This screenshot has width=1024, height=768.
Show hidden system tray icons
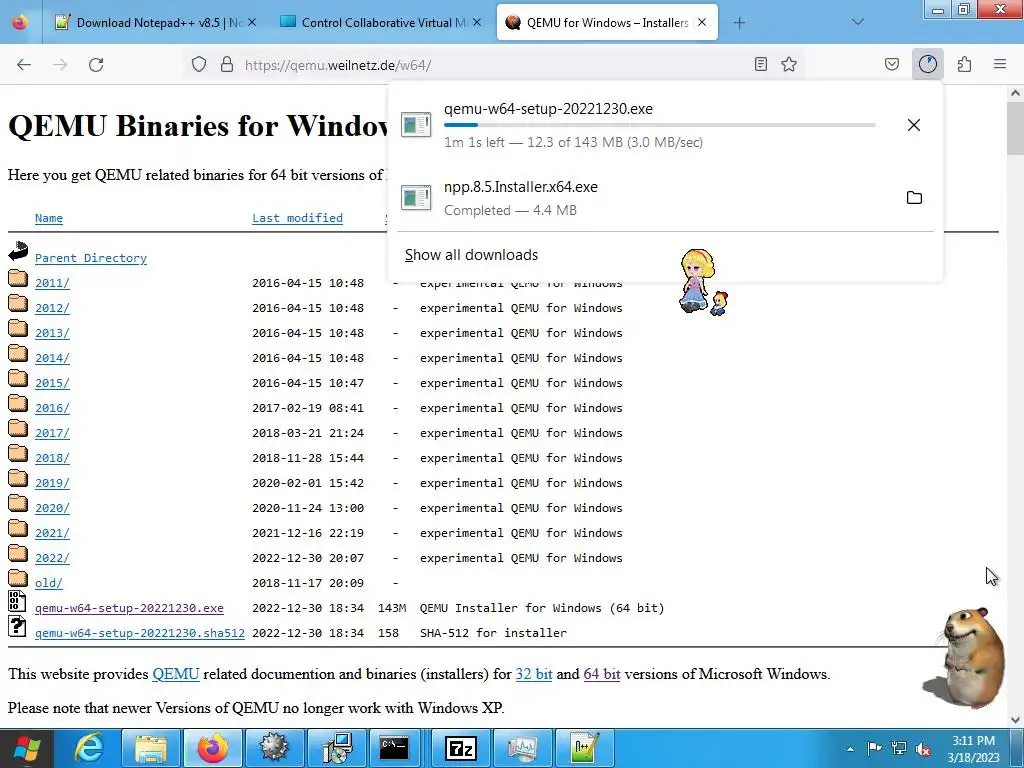850,749
